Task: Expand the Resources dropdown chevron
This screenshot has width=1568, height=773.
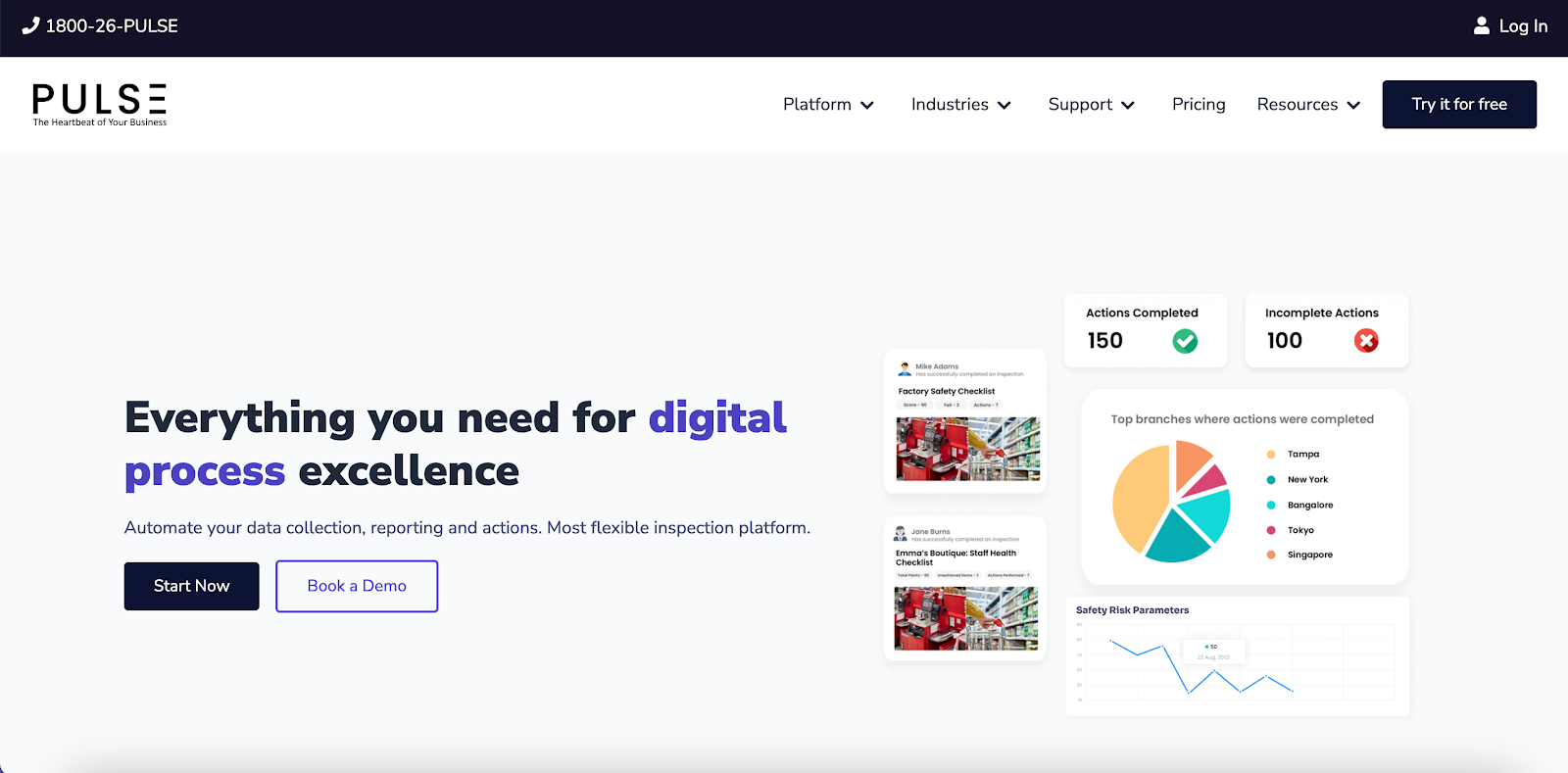Action: point(1353,105)
